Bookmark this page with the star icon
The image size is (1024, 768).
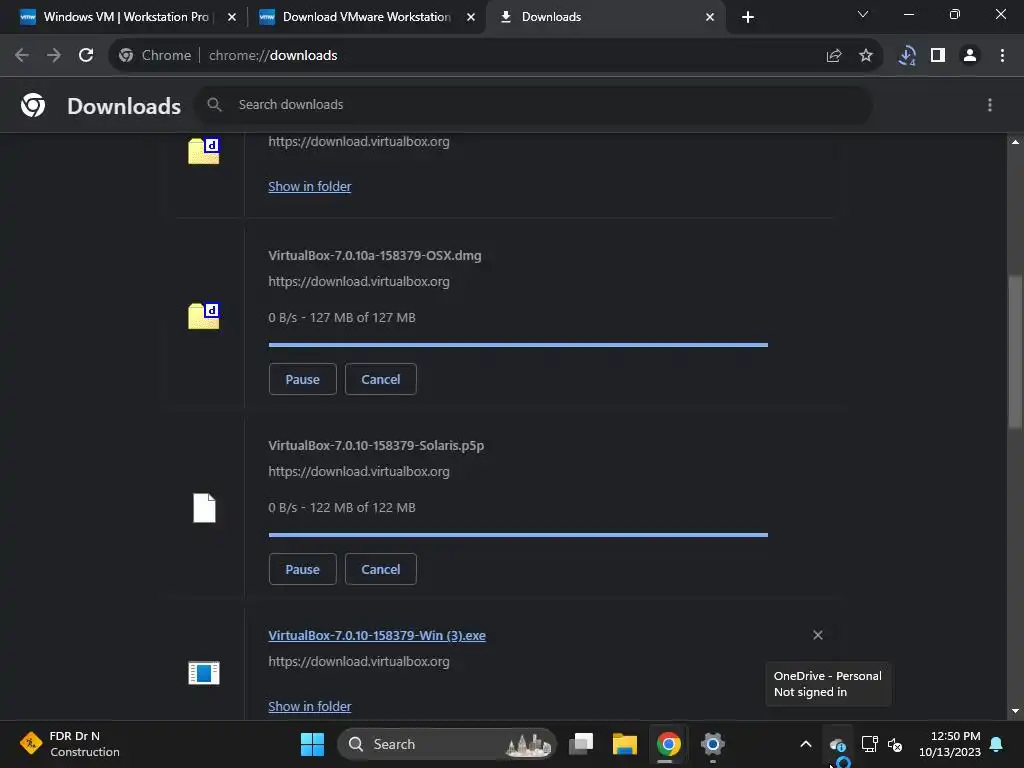(866, 56)
